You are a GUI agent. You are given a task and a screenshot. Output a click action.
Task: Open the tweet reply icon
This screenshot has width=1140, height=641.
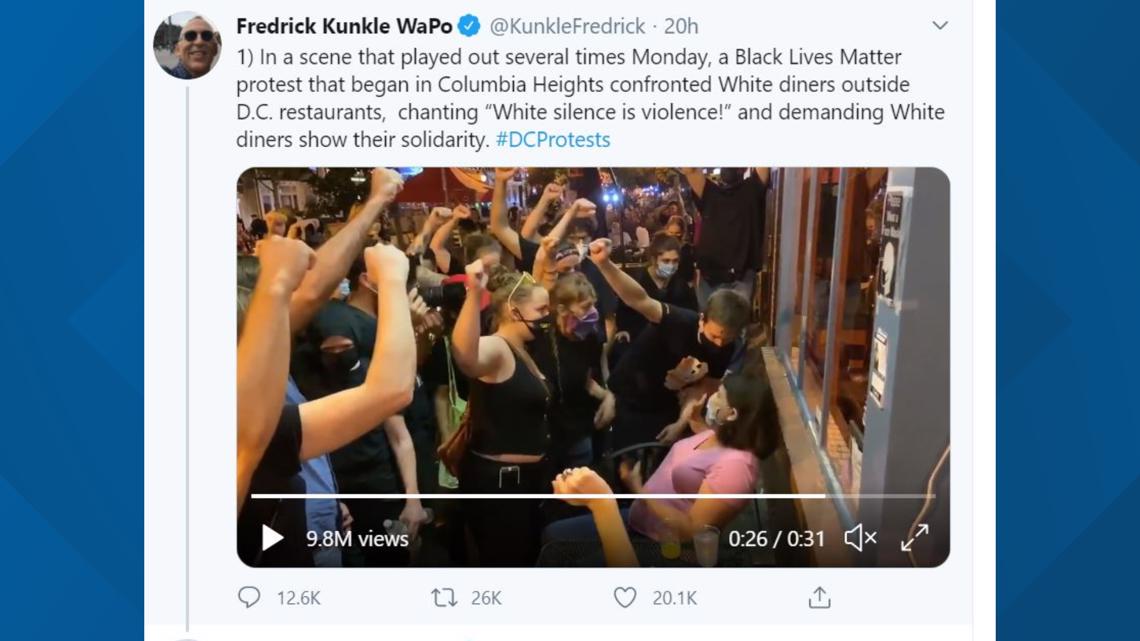pos(249,598)
